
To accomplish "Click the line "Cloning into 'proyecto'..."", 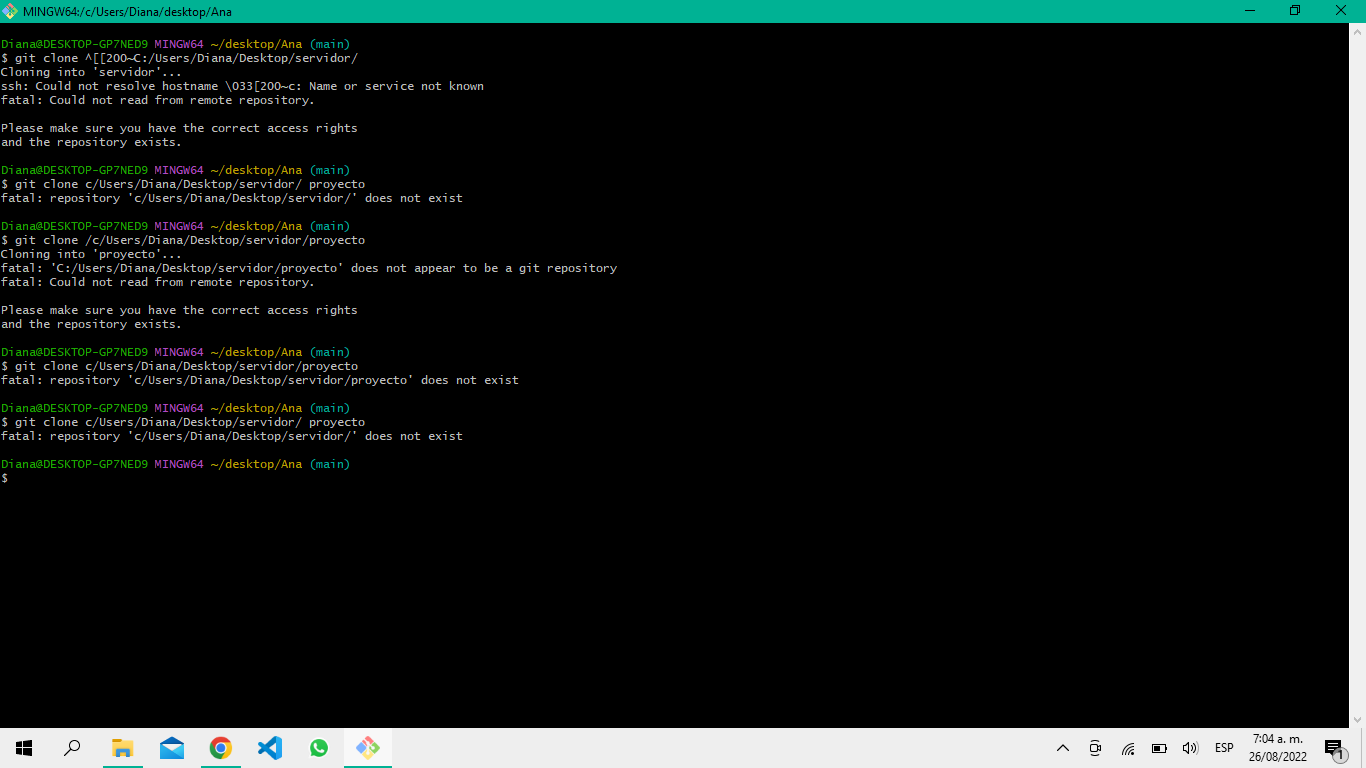I will [92, 254].
